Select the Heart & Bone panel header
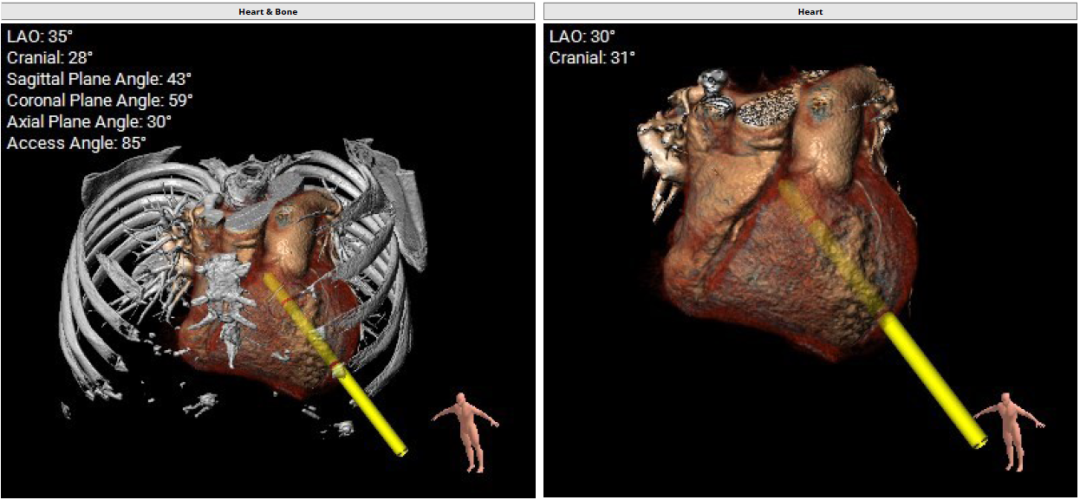This screenshot has width=1080, height=500. [x=268, y=11]
